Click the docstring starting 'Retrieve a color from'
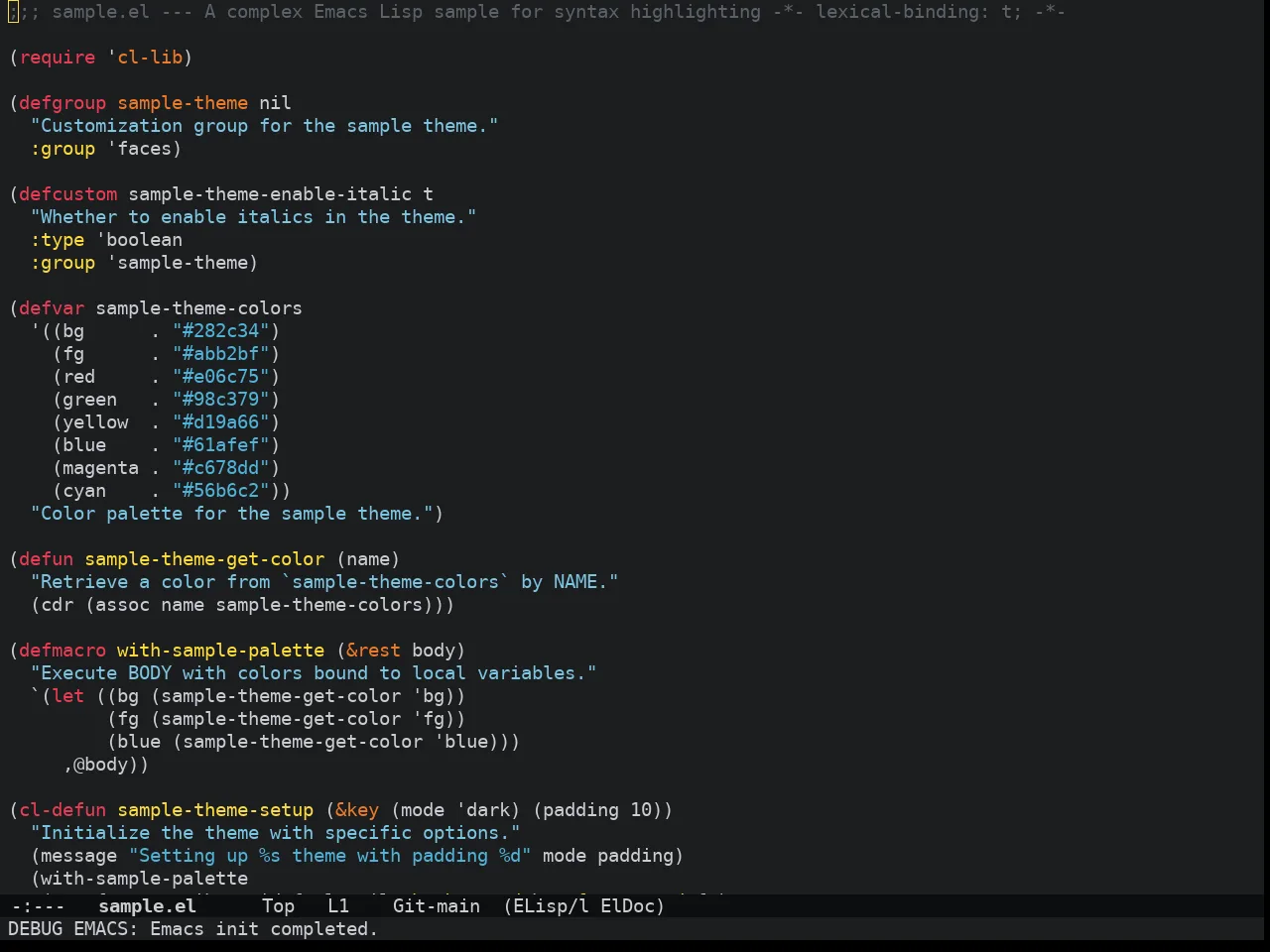Viewport: 1270px width, 952px height. tap(324, 582)
